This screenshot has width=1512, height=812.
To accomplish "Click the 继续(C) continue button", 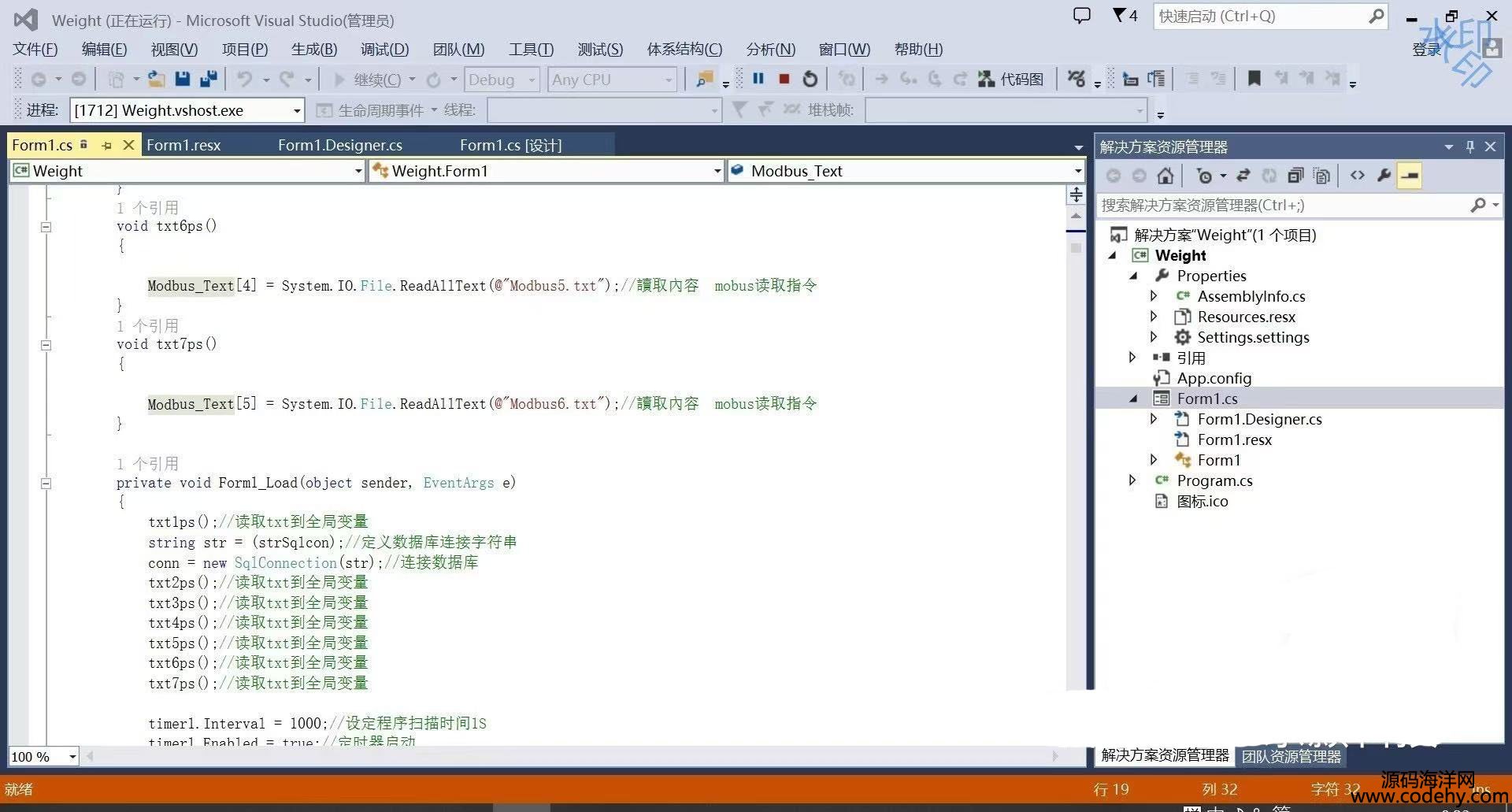I will pyautogui.click(x=368, y=80).
